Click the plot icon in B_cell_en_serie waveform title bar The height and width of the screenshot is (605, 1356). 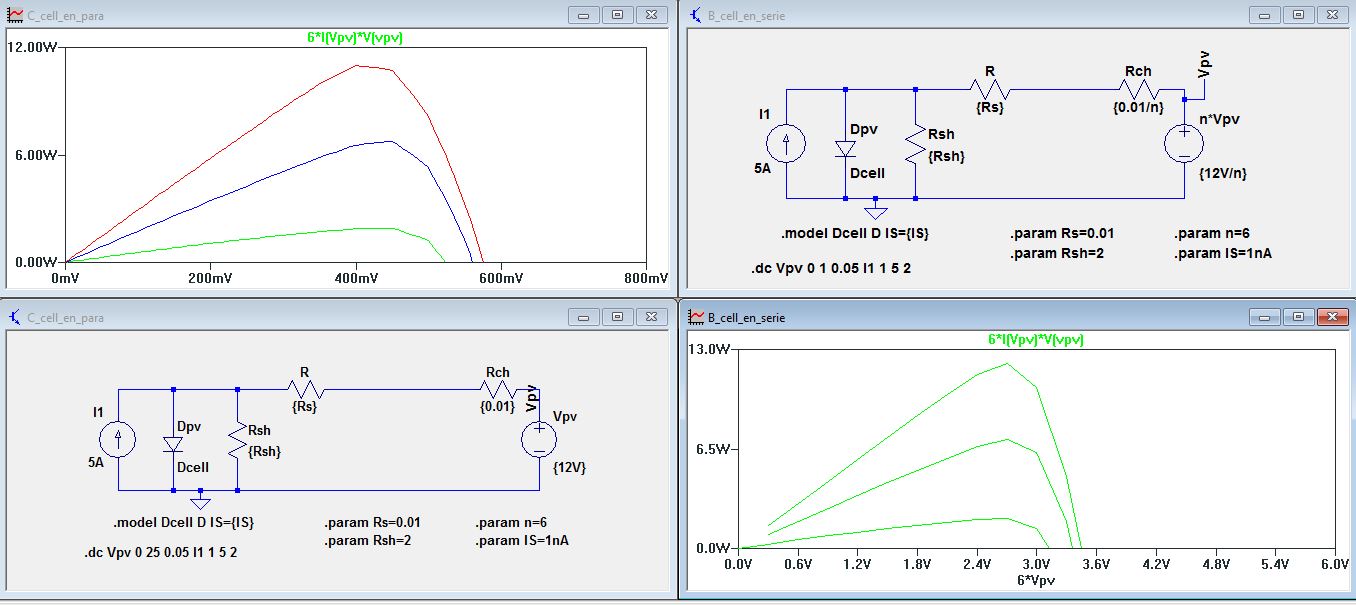click(694, 317)
